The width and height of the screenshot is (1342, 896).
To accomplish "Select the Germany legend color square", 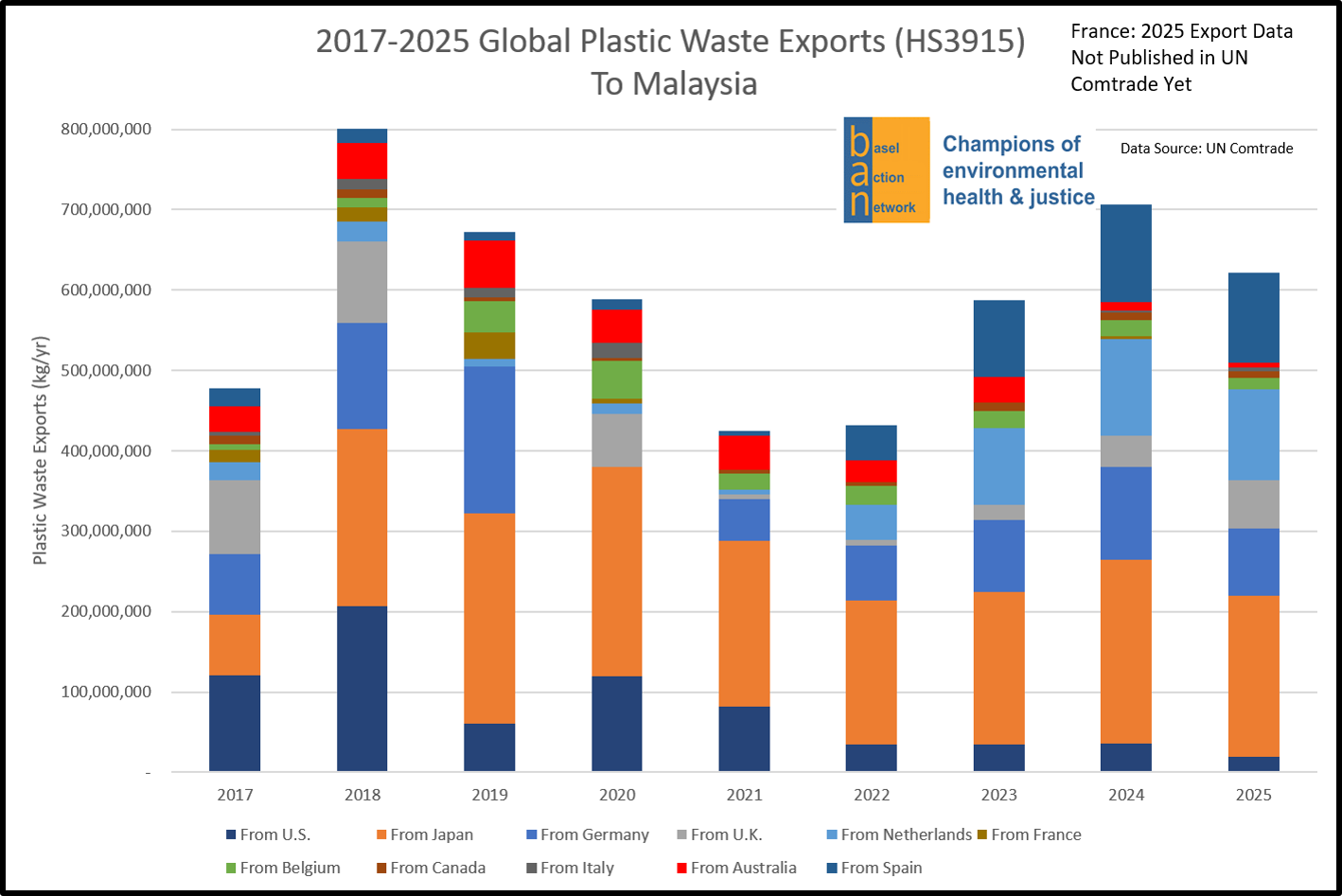I will [532, 835].
